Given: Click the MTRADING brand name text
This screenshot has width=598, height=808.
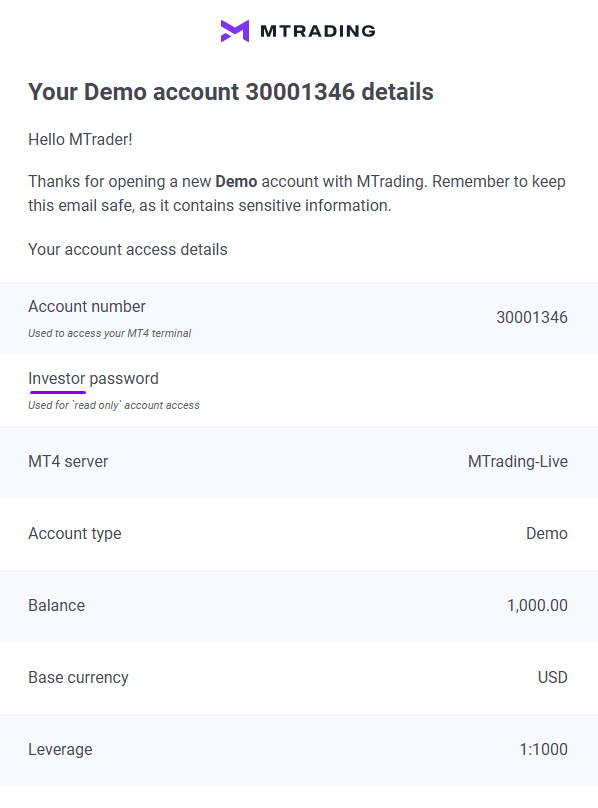Looking at the screenshot, I should point(318,31).
